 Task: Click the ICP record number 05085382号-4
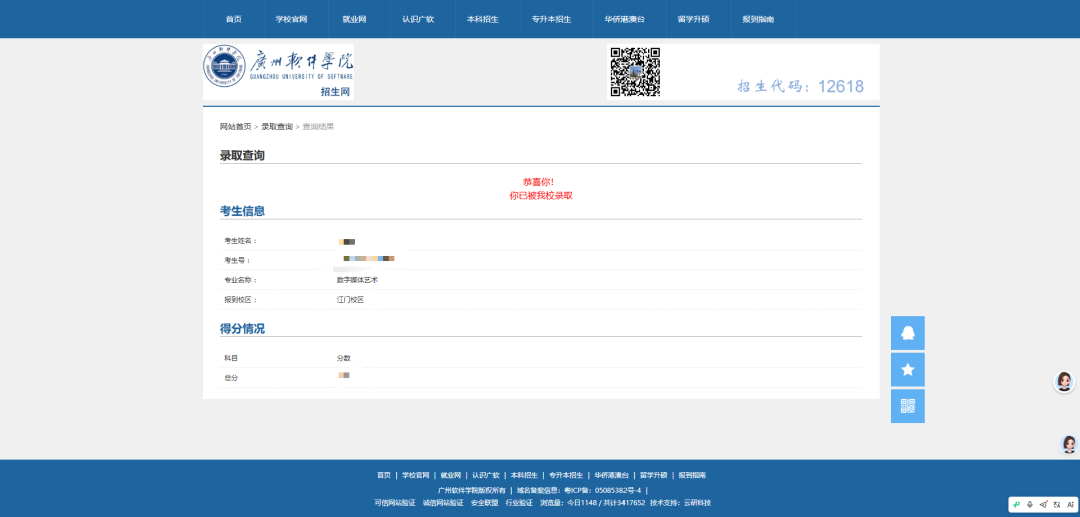618,490
